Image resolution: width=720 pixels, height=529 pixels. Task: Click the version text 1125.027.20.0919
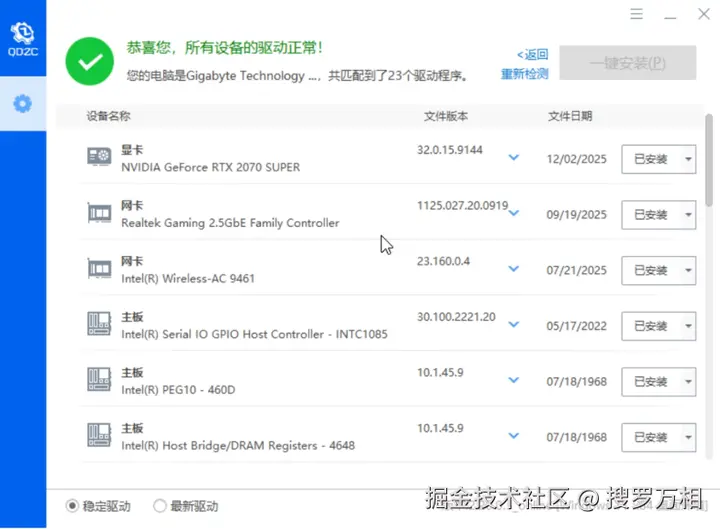(x=462, y=205)
